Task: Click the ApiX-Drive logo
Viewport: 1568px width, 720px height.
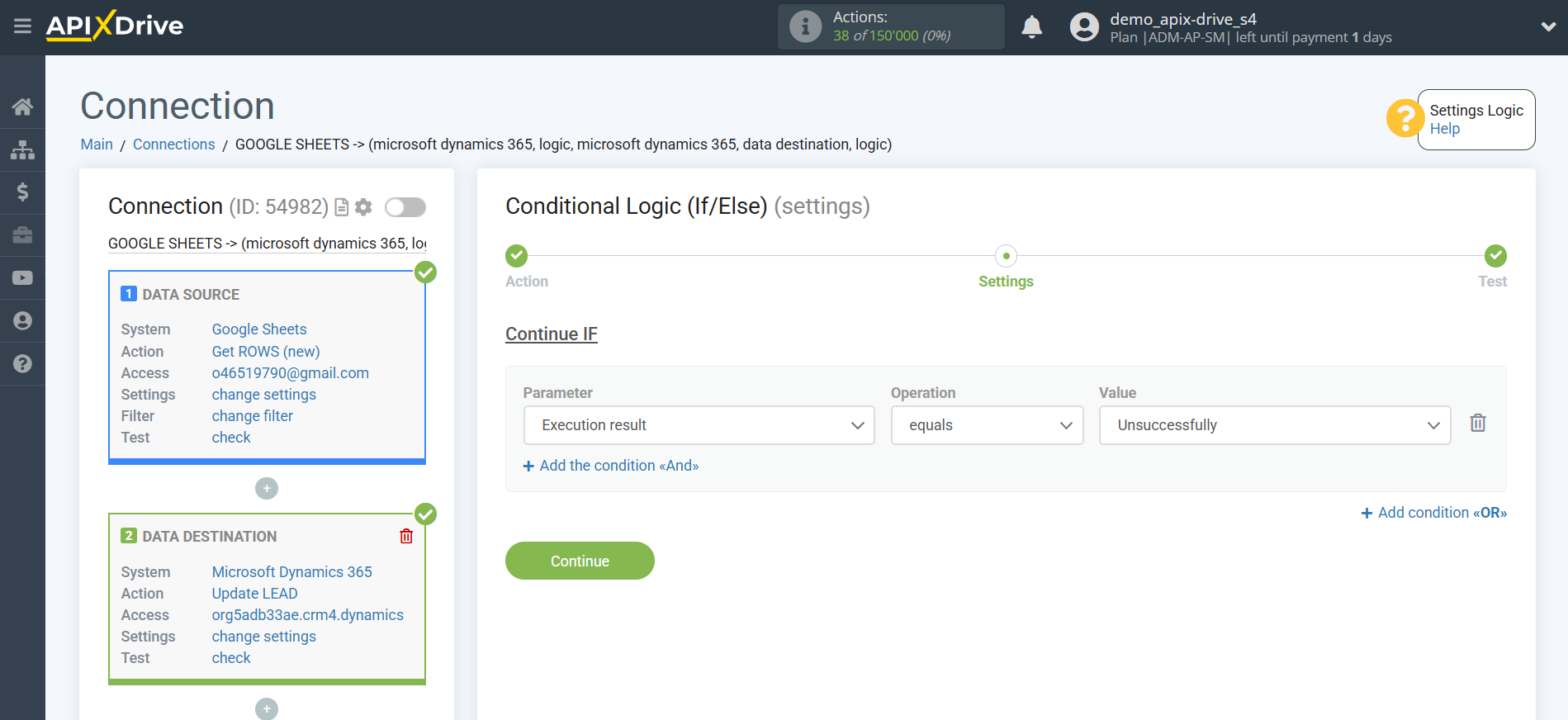Action: click(115, 26)
